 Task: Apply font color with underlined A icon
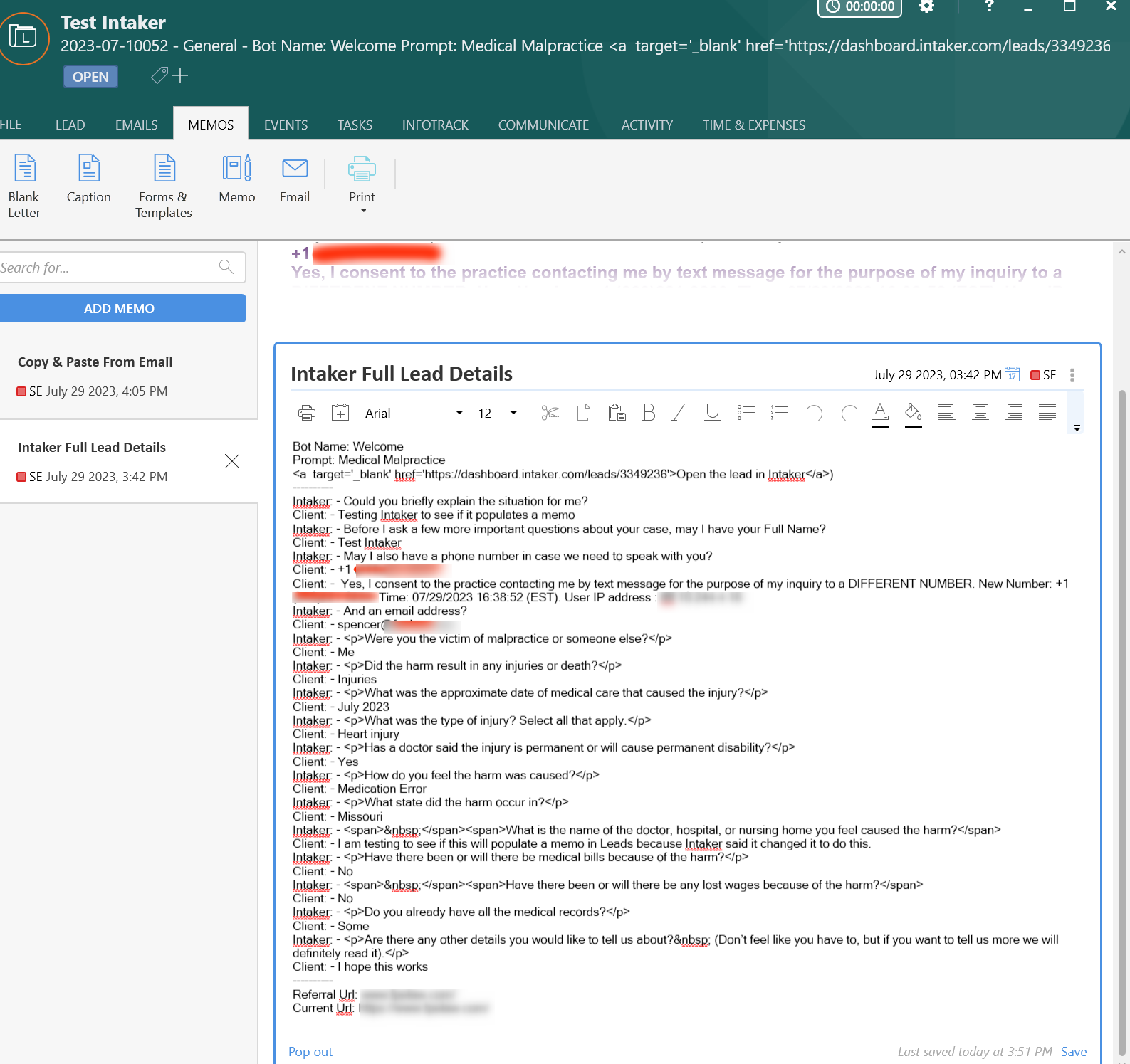(x=880, y=414)
